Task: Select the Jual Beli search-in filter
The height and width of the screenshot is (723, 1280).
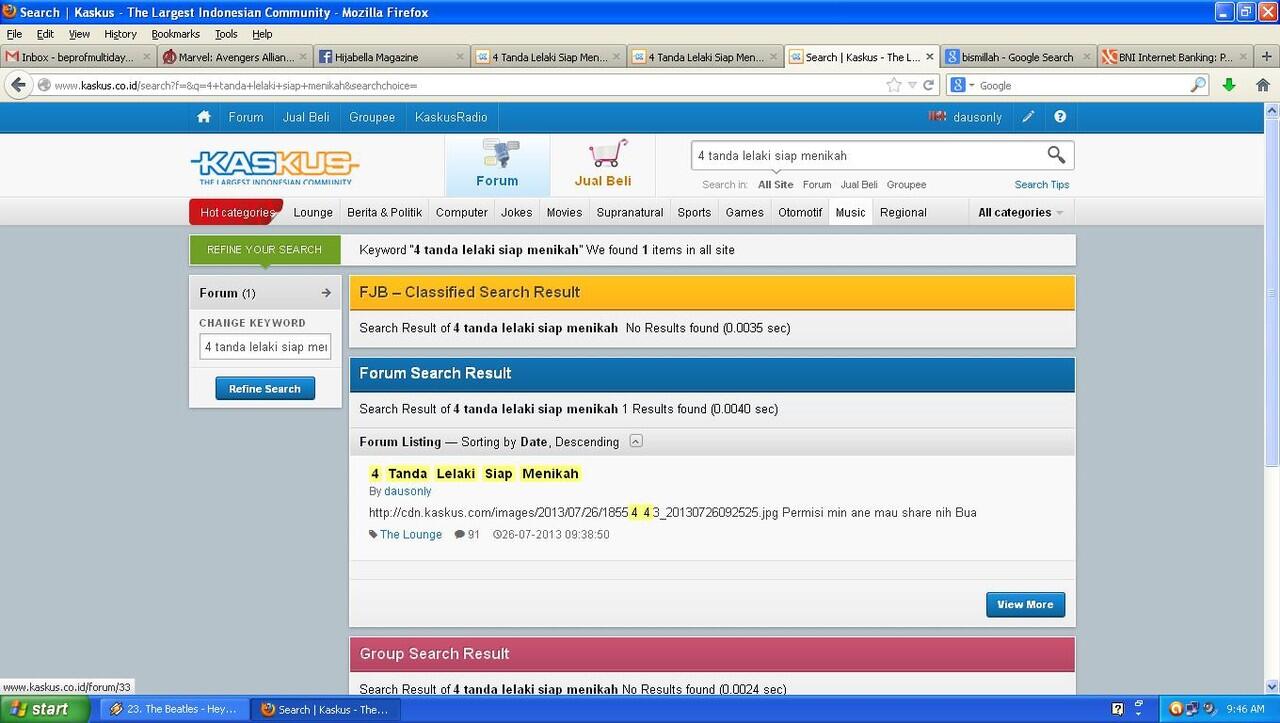Action: [859, 185]
